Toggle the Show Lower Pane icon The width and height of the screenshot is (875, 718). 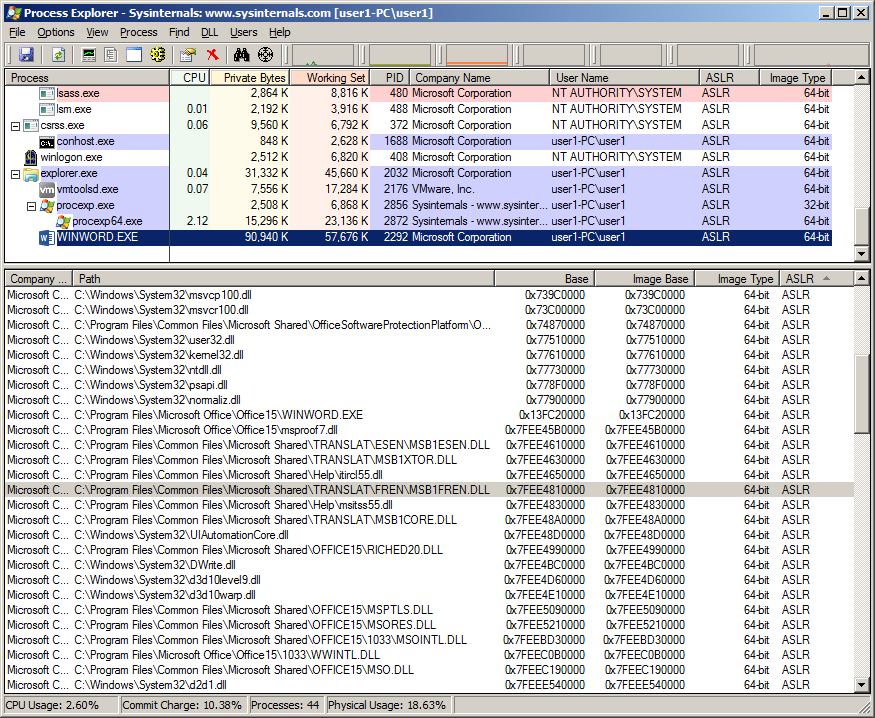[x=134, y=55]
